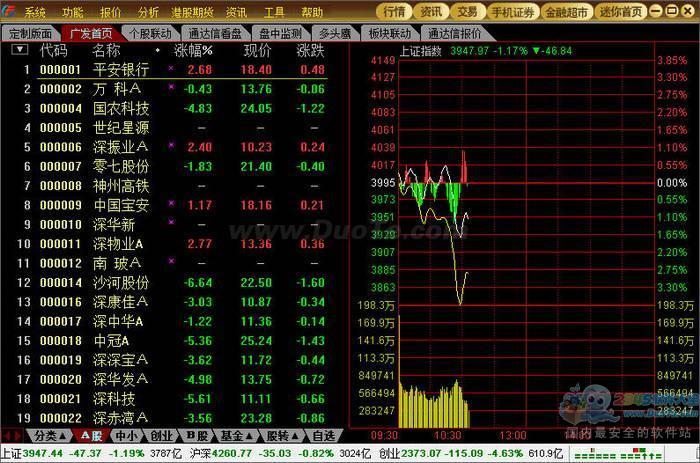Click 沪深 index value in status bar
Screen dimensions: 700x463
tap(232, 454)
